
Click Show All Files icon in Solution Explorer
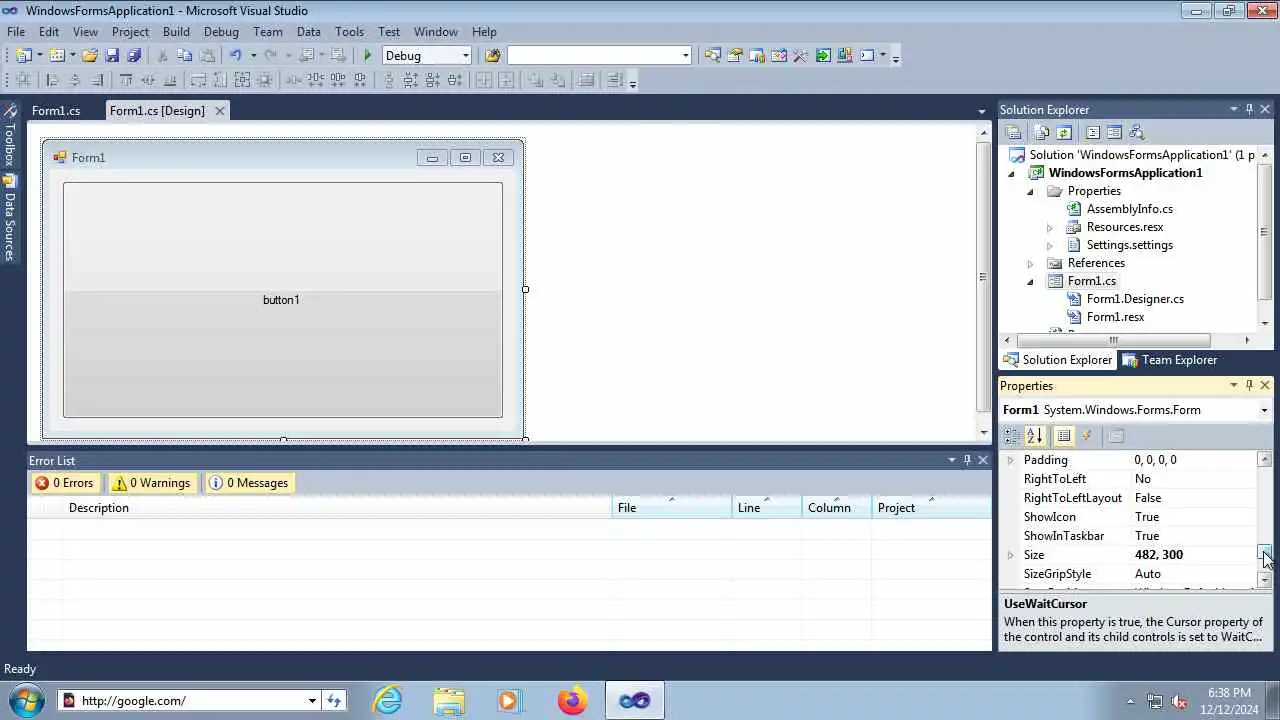[1042, 132]
